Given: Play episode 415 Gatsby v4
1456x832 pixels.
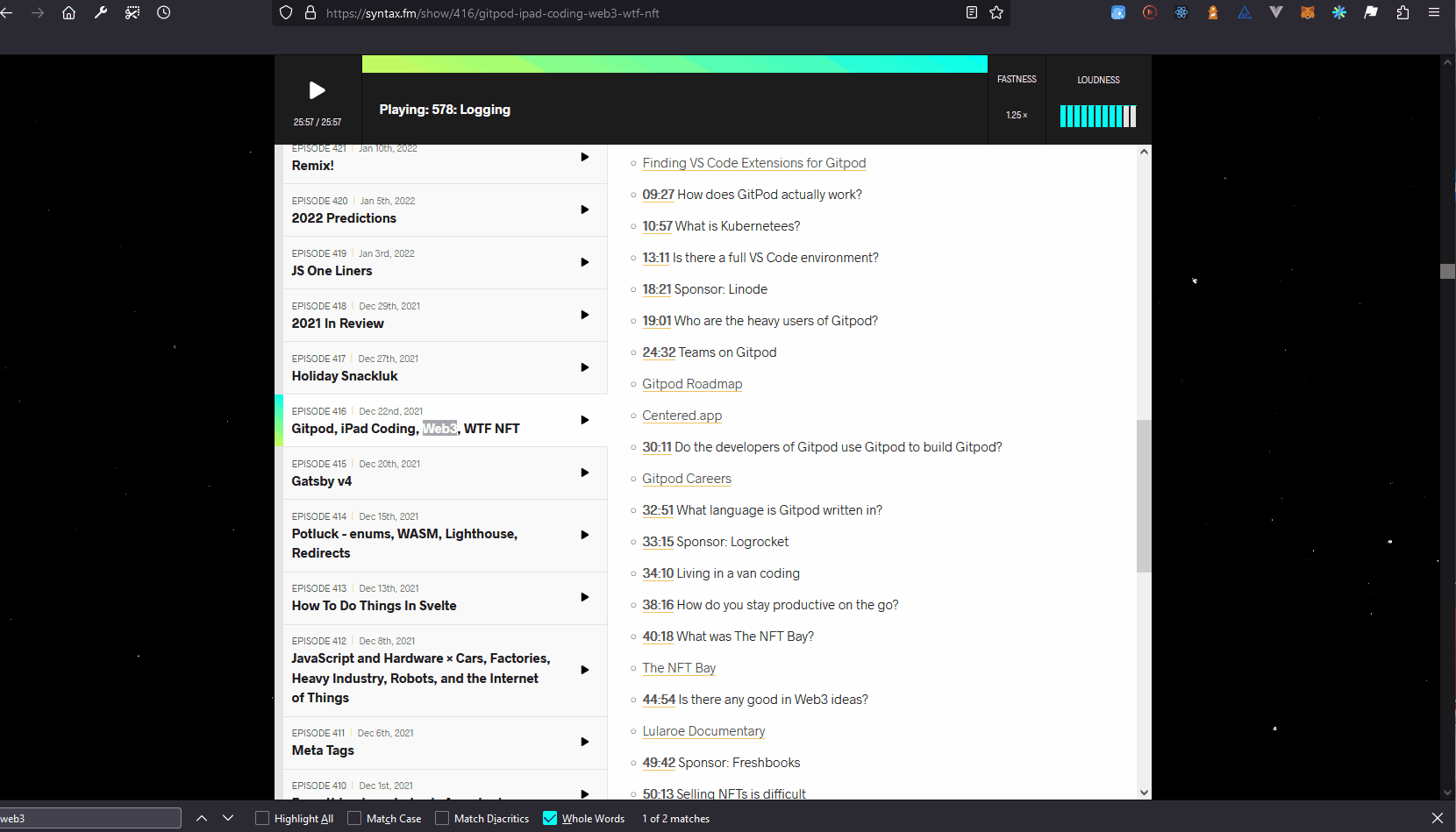Looking at the screenshot, I should click(x=584, y=473).
